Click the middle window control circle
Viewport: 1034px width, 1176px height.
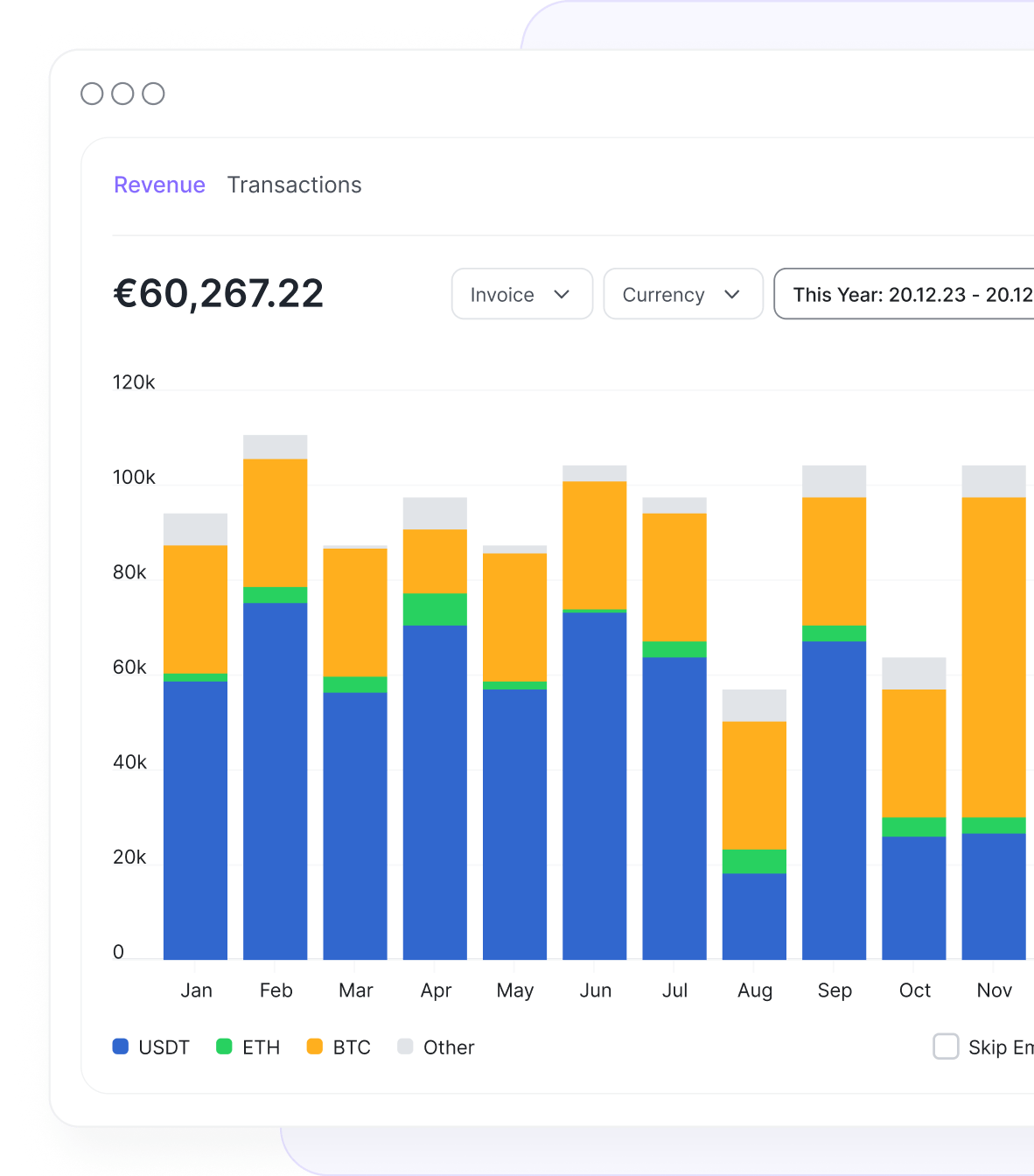point(122,94)
